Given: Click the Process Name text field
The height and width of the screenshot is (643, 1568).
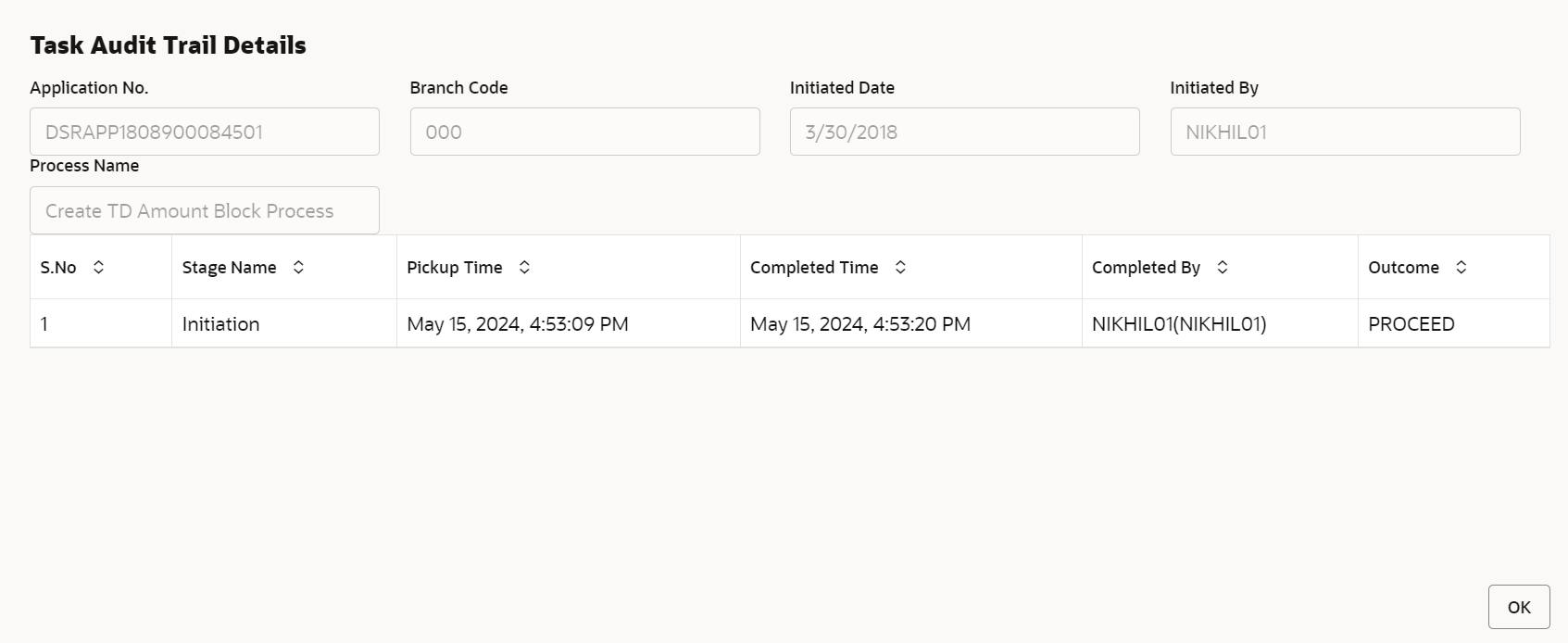Looking at the screenshot, I should 205,211.
